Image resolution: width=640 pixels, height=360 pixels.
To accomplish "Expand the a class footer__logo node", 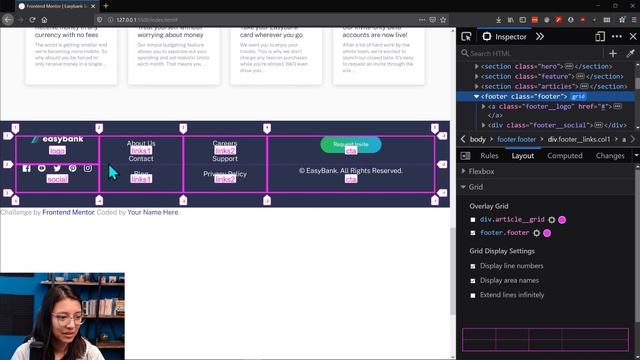I will point(484,107).
